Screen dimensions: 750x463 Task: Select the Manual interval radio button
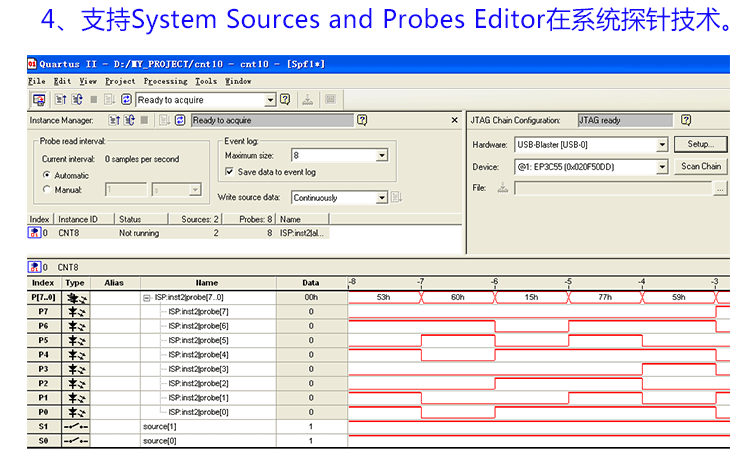tap(46, 189)
